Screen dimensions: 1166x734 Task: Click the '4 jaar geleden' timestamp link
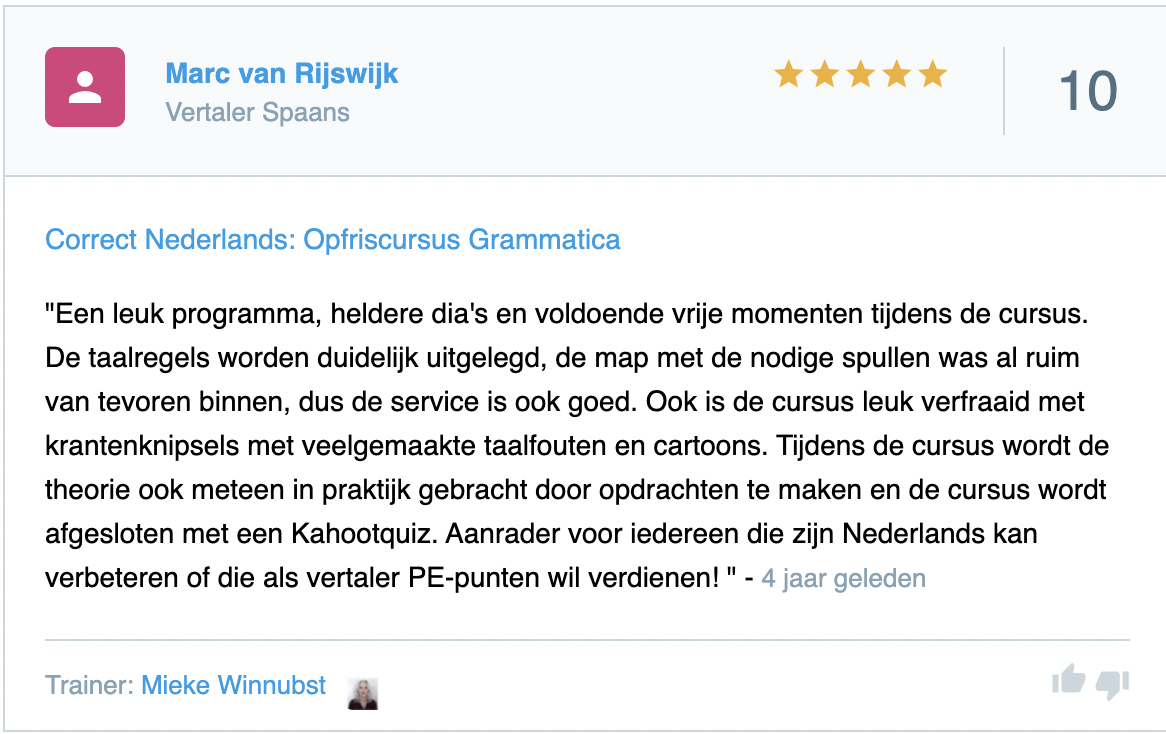pyautogui.click(x=845, y=579)
